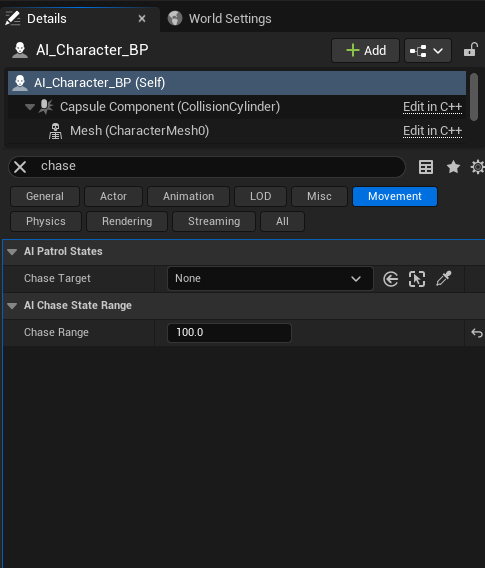Click the Chase Target property label
Image resolution: width=485 pixels, height=568 pixels.
57,278
